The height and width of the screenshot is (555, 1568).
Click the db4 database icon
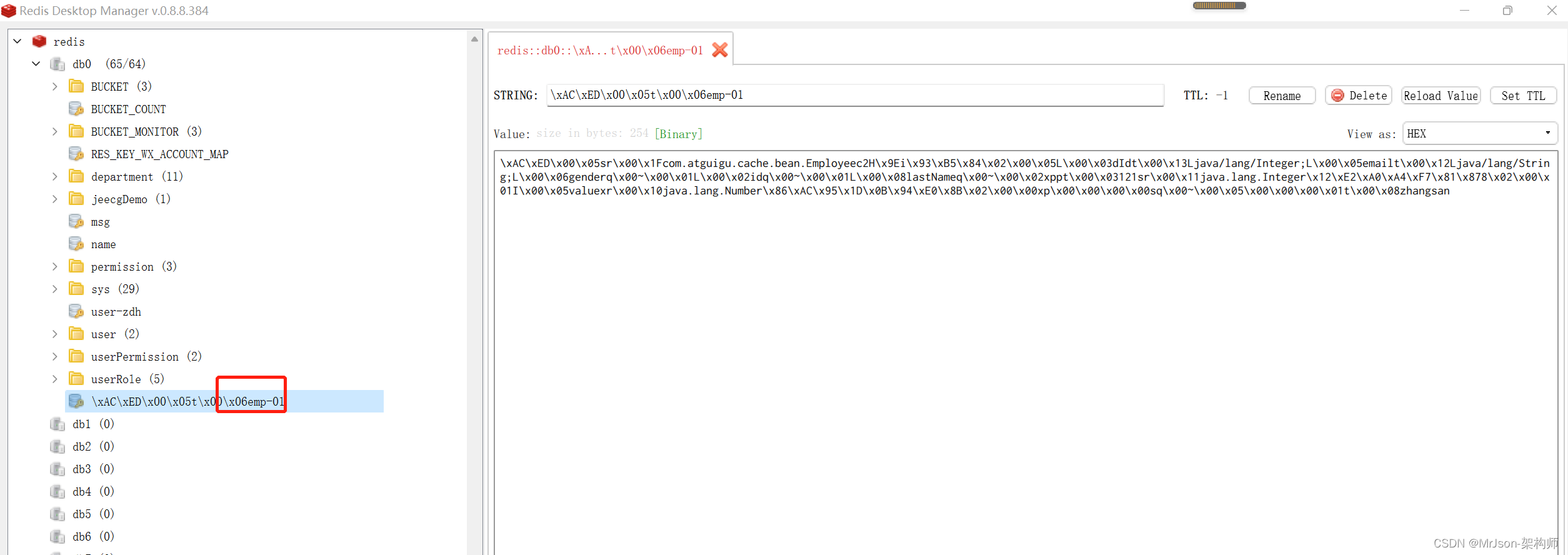coord(57,491)
